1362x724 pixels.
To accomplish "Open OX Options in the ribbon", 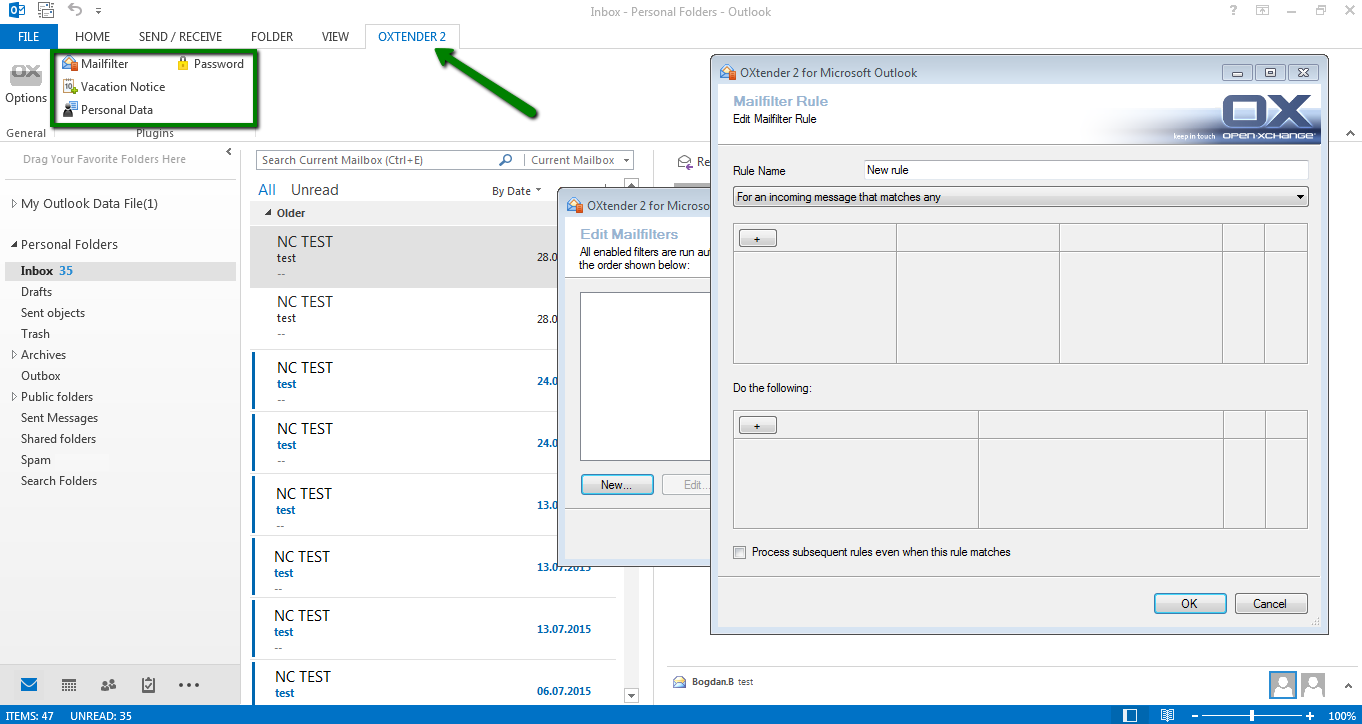I will coord(26,84).
